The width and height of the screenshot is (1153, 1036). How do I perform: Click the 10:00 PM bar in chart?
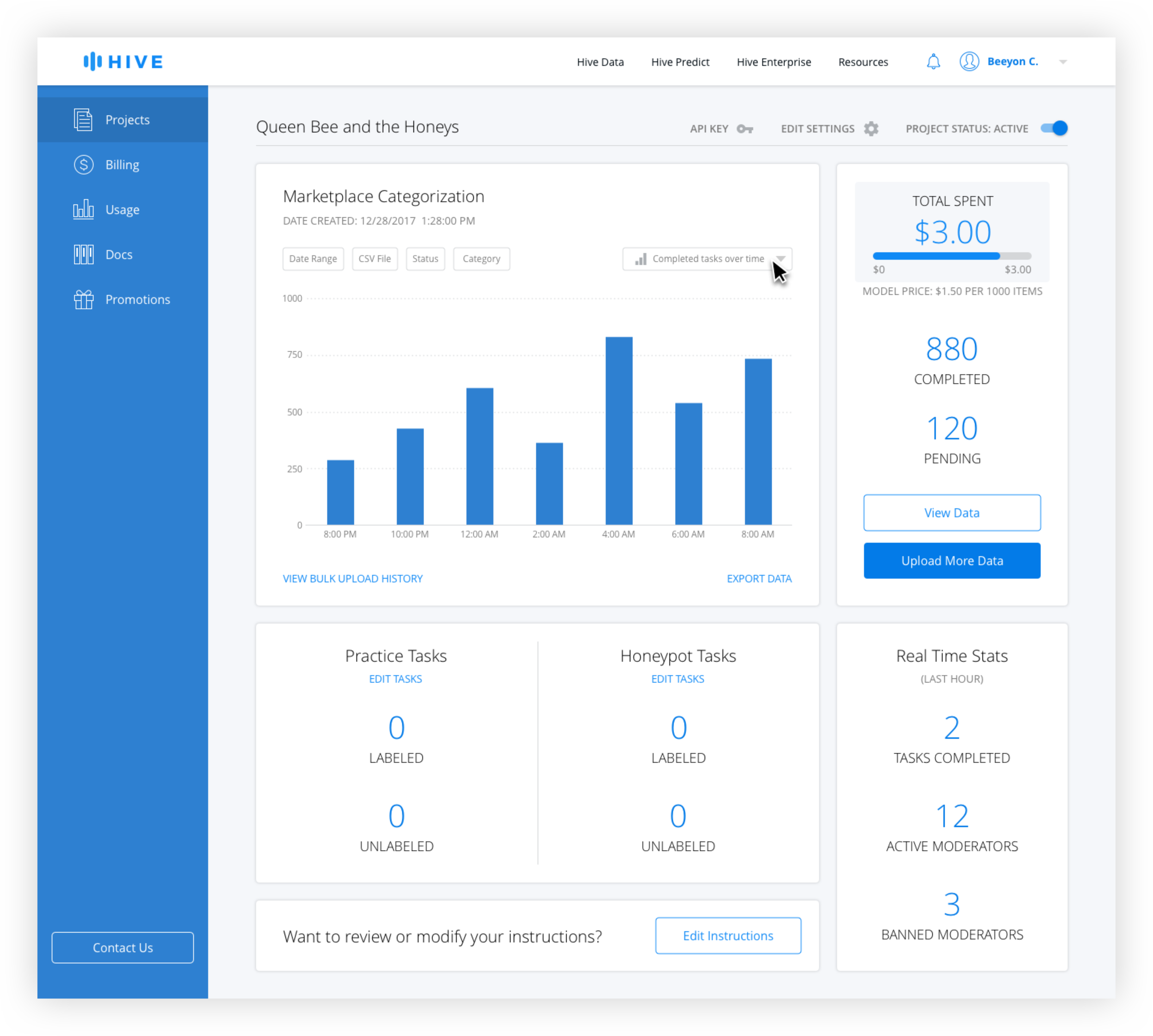[410, 476]
